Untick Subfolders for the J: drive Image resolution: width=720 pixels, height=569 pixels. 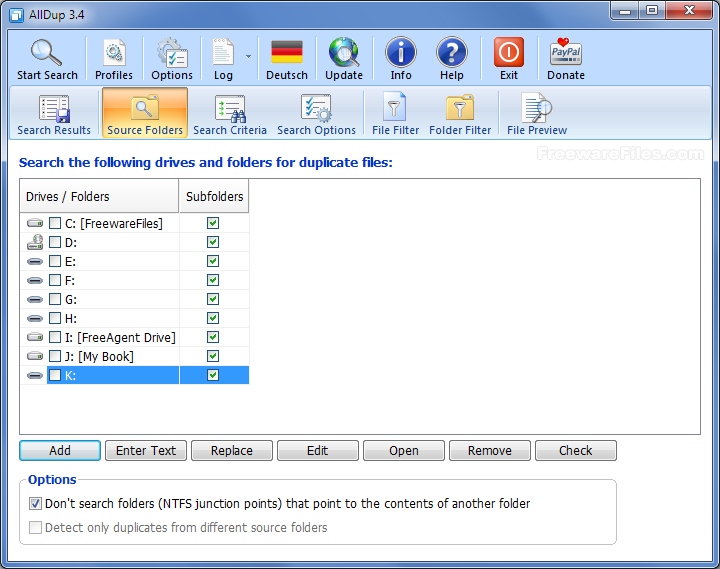(x=213, y=356)
